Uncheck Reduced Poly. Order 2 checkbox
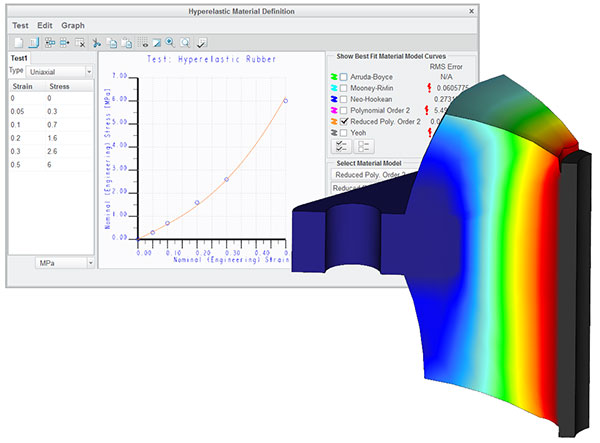600x443 pixels. 344,121
